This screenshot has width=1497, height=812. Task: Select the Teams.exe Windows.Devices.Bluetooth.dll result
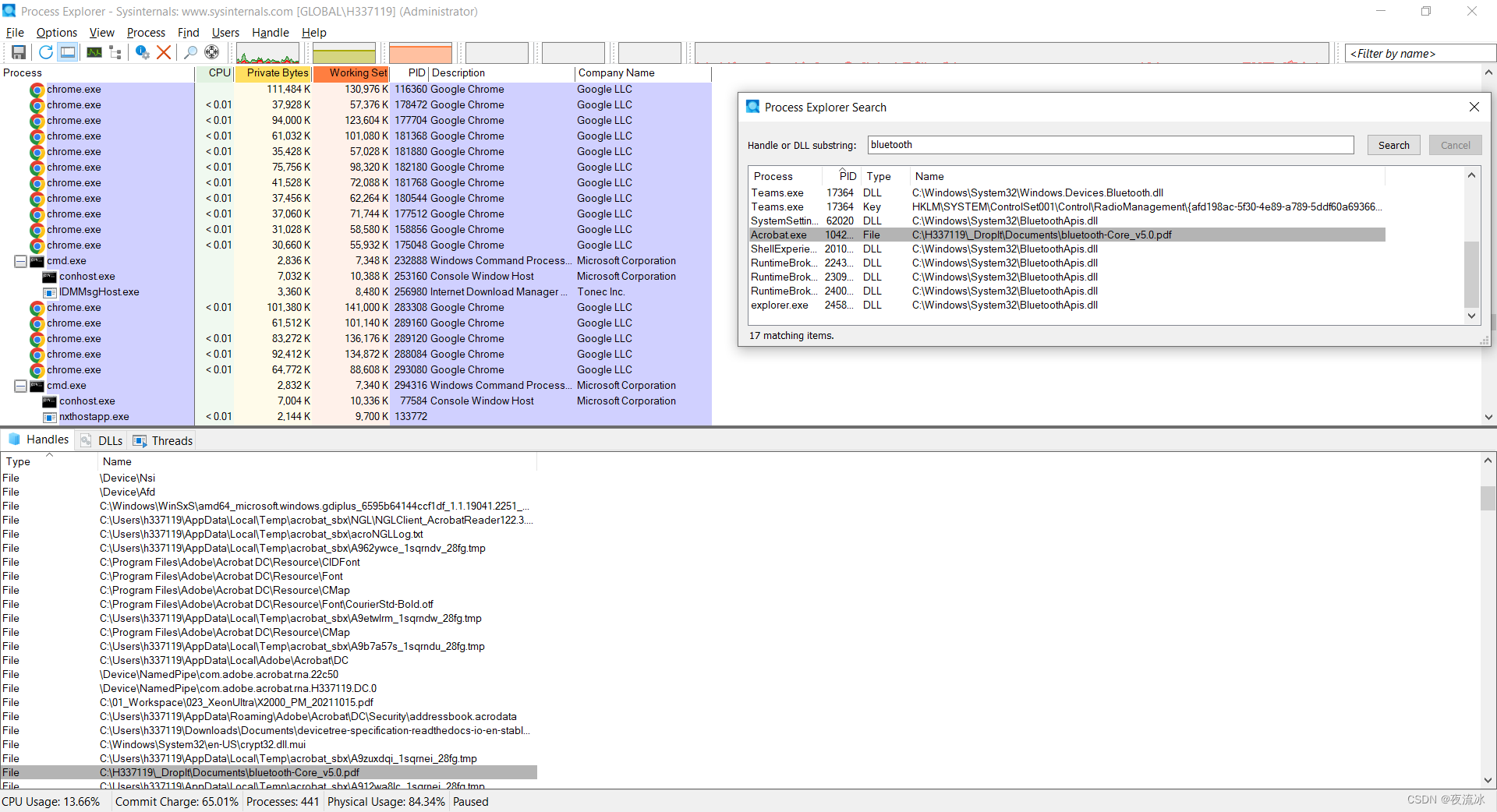pyautogui.click(x=1067, y=192)
